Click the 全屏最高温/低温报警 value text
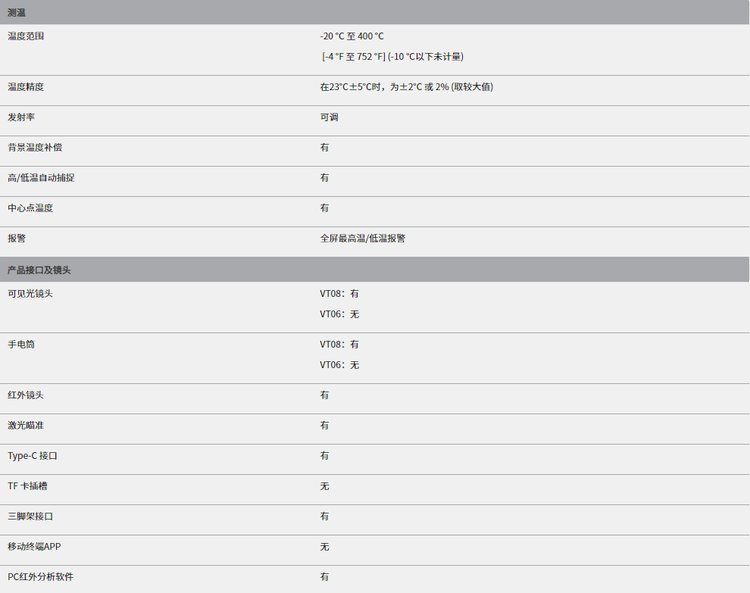 point(363,238)
